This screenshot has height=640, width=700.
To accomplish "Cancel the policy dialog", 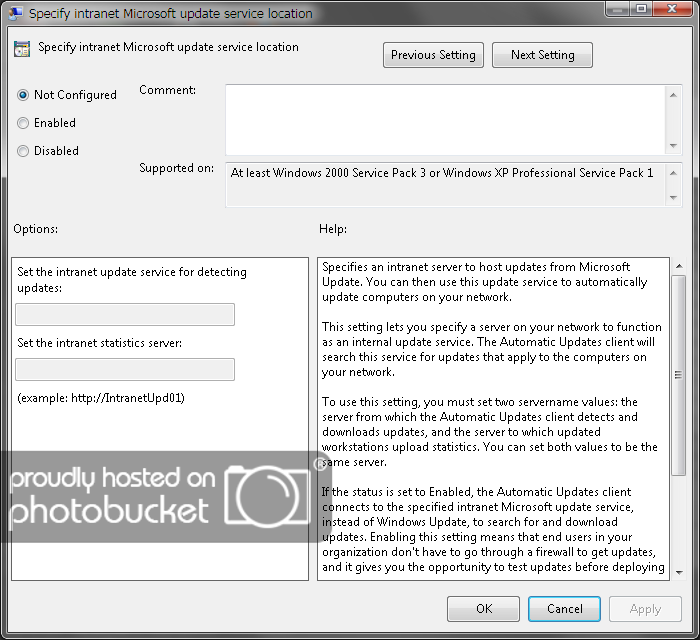I will [x=564, y=609].
